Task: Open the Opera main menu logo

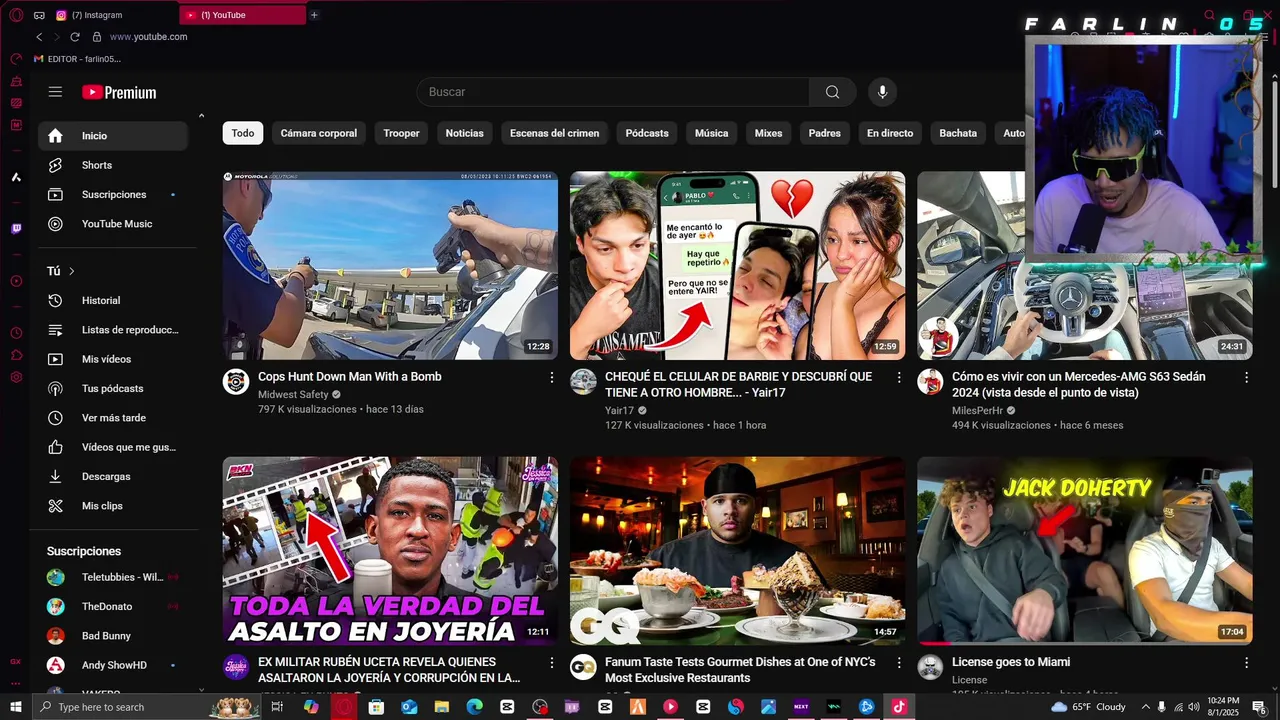Action: tap(16, 15)
